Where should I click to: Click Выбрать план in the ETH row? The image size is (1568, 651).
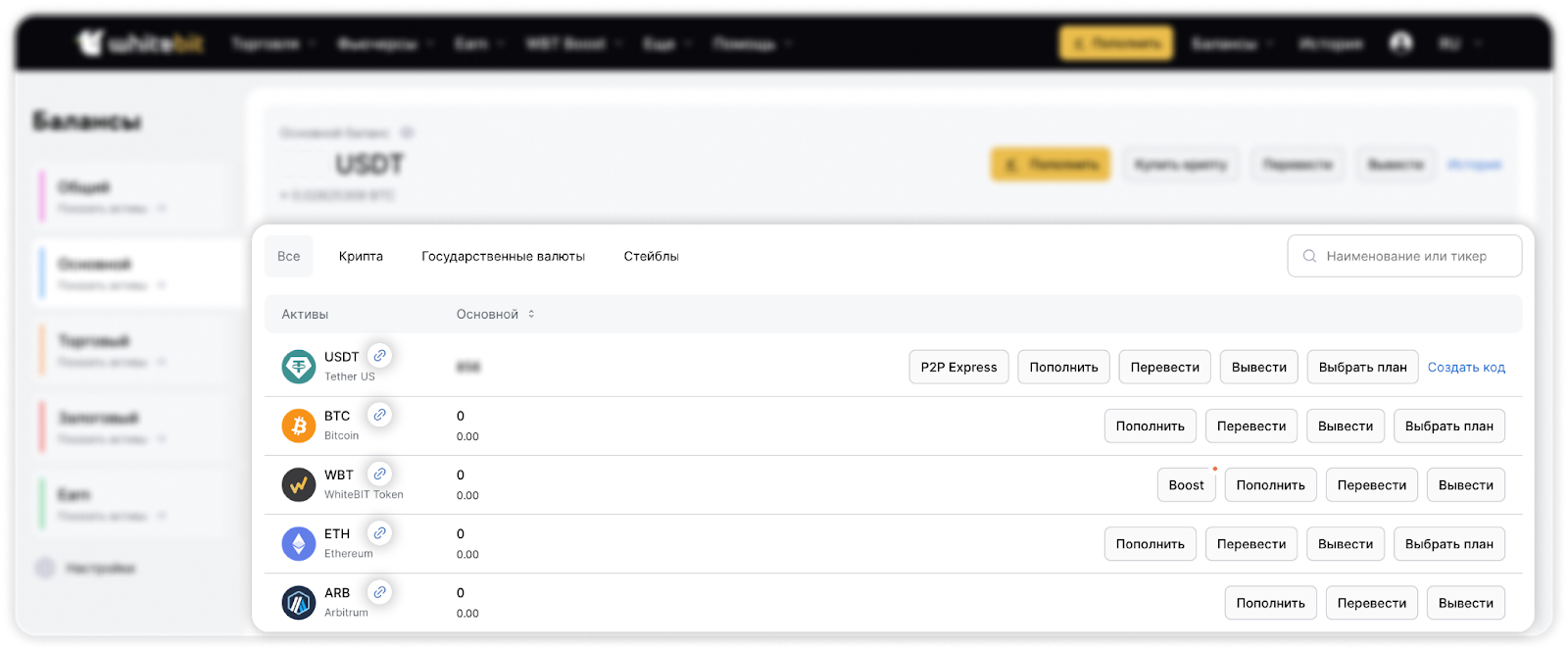coord(1449,543)
